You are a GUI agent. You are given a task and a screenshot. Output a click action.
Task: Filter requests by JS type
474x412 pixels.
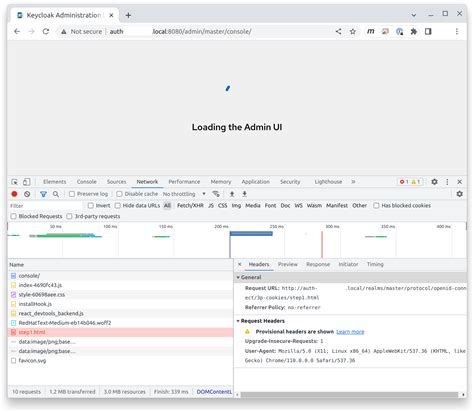[x=211, y=206]
